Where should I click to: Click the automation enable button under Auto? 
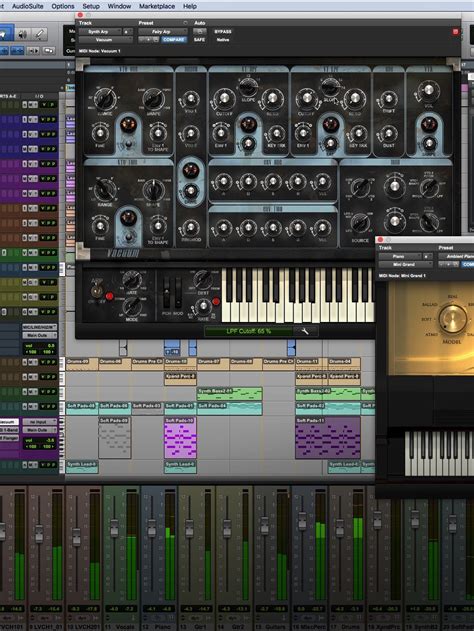click(x=200, y=31)
